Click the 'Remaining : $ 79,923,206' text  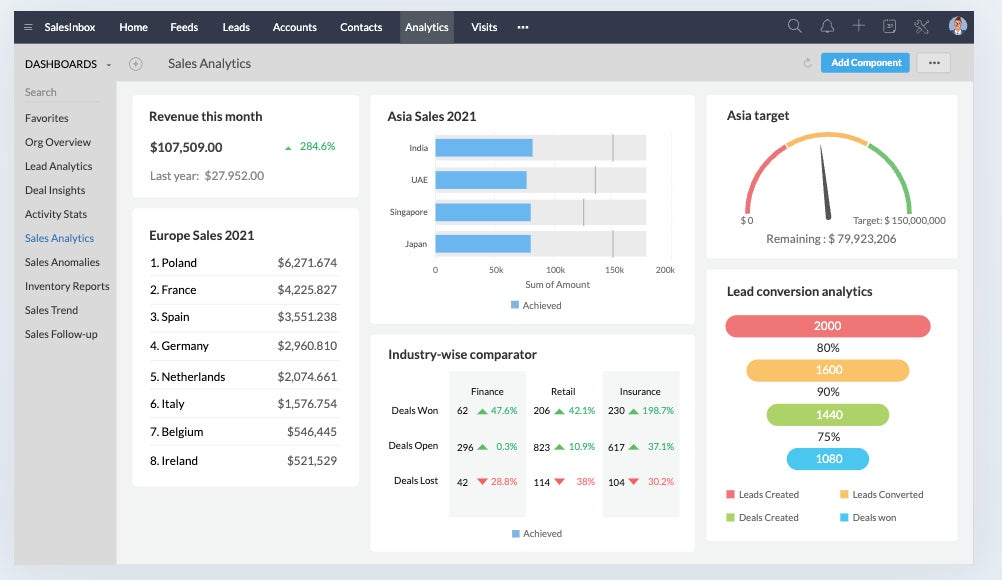[x=831, y=239]
